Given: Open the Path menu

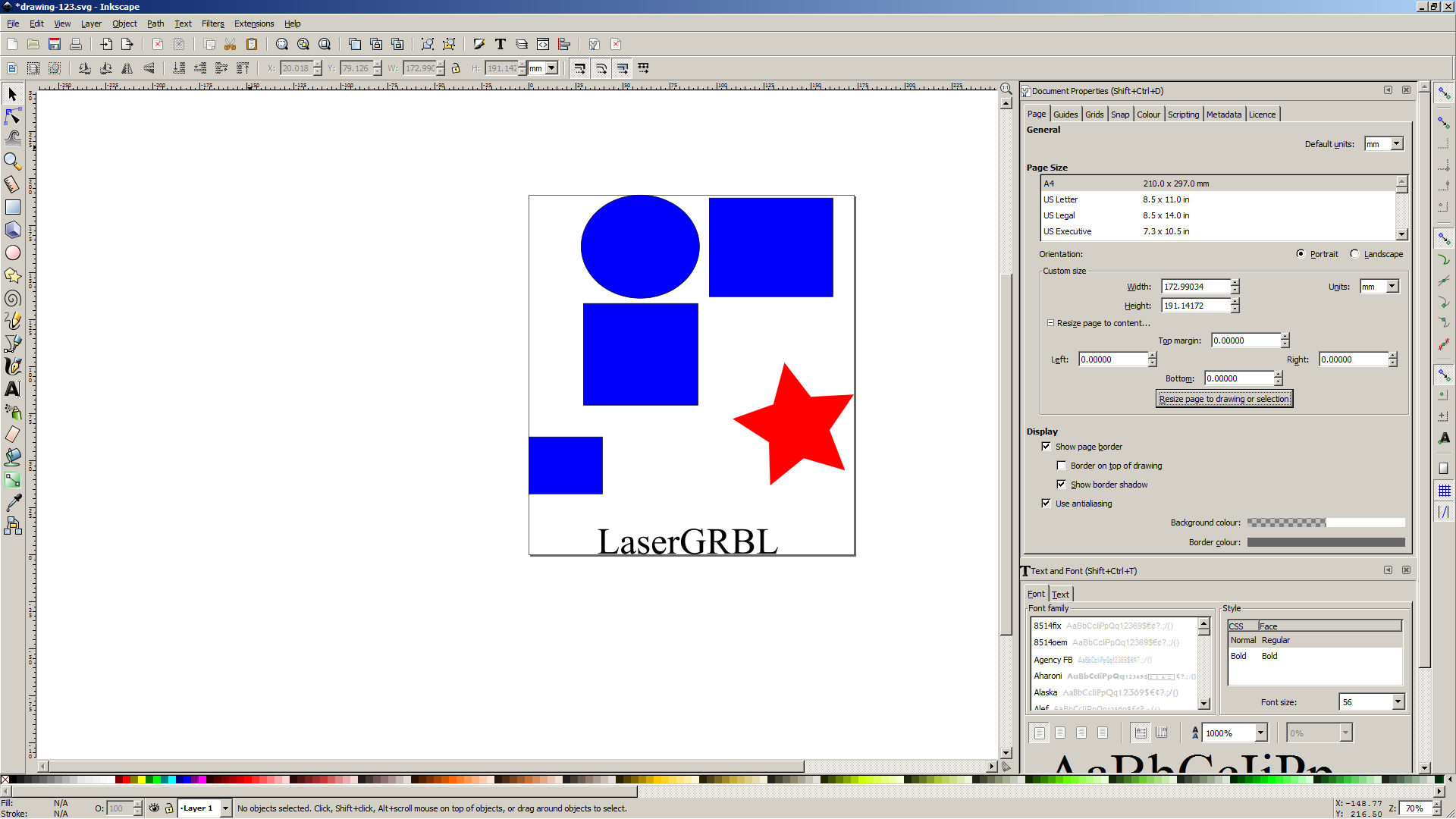Looking at the screenshot, I should click(155, 24).
